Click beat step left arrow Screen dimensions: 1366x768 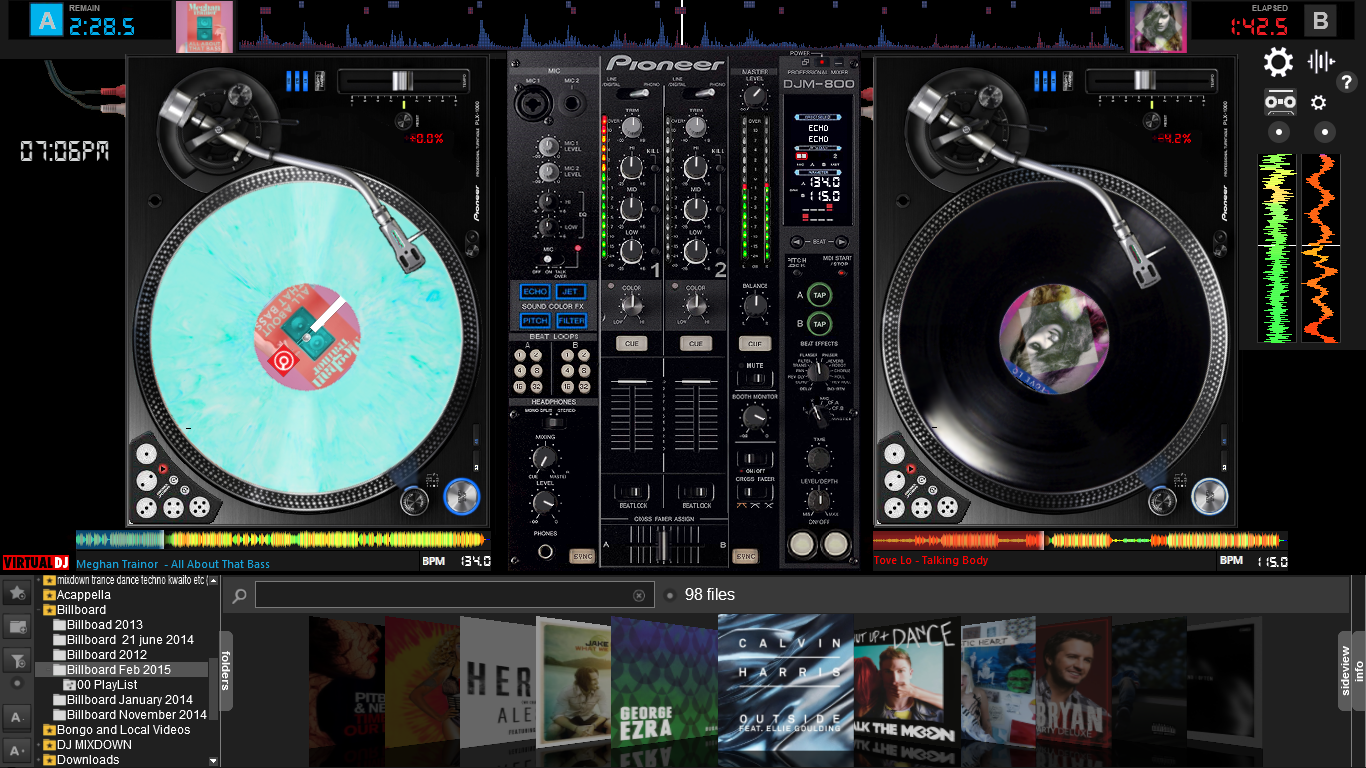click(x=797, y=242)
